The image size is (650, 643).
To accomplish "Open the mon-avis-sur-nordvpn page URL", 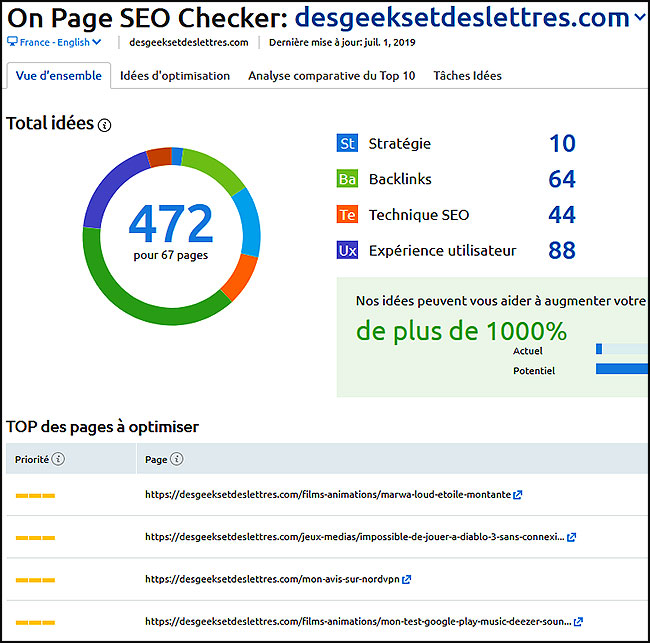I will tap(272, 579).
